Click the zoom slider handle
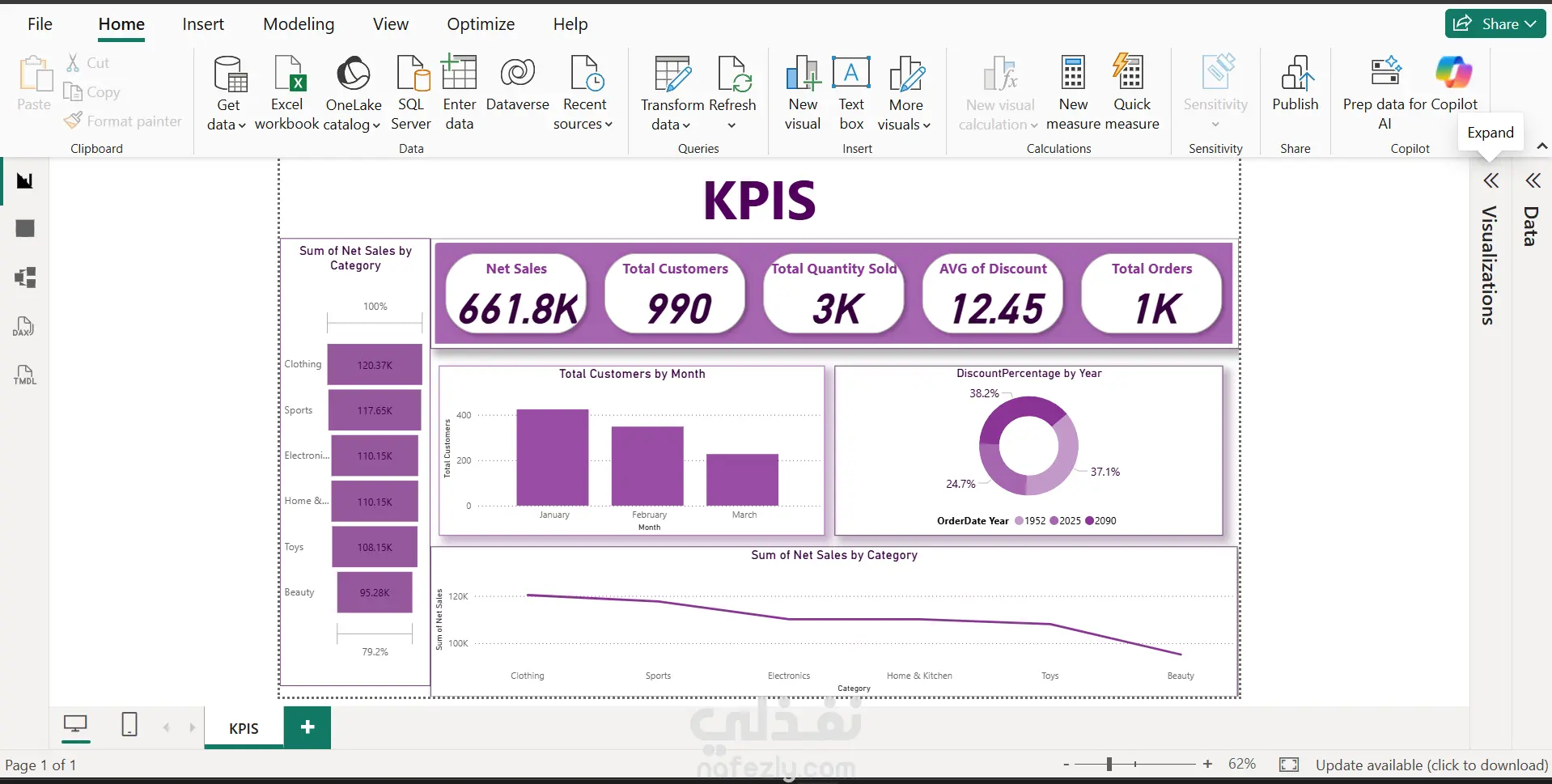Viewport: 1552px width, 784px height. (x=1109, y=764)
